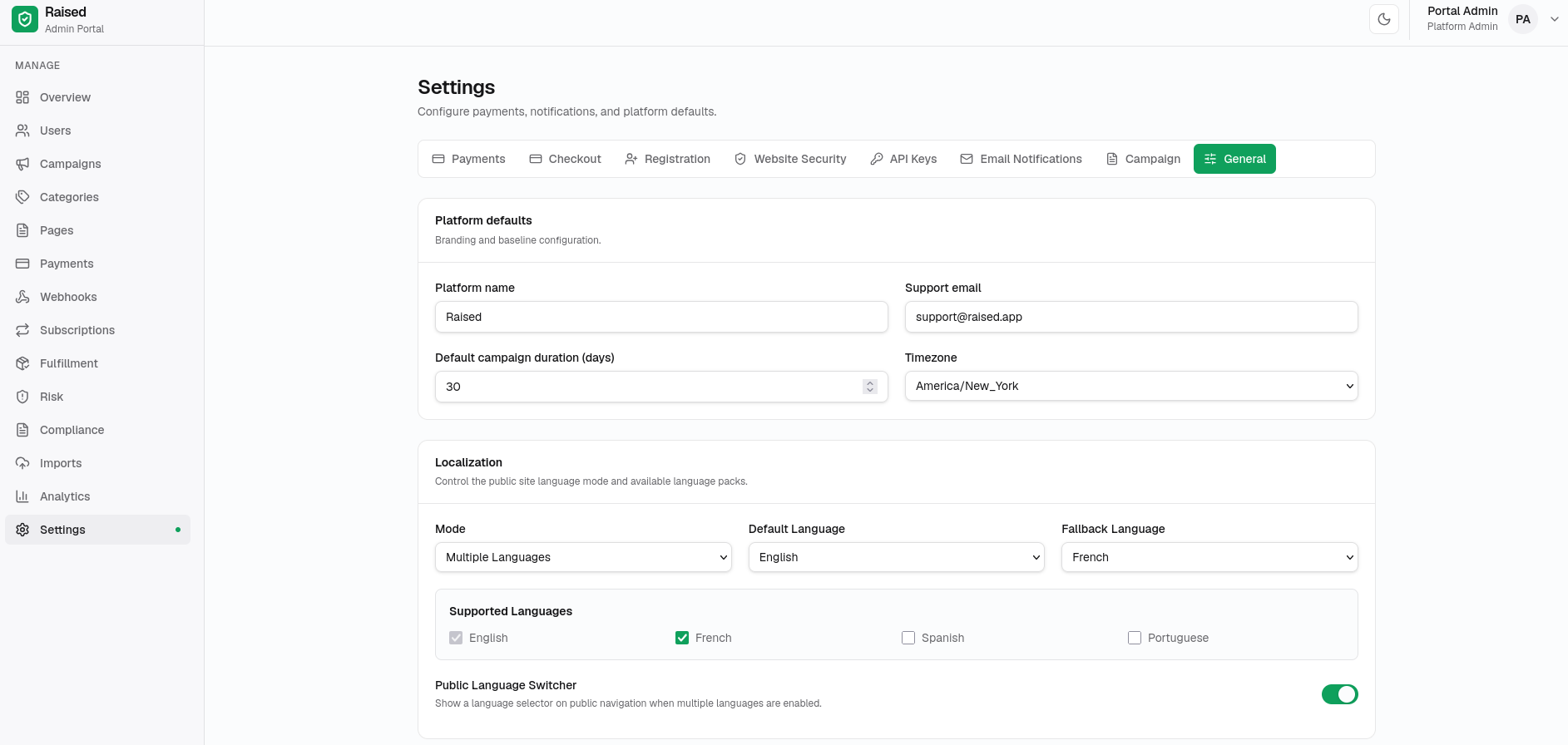Click the Webhooks icon in sidebar
The image size is (1568, 745).
coord(22,297)
